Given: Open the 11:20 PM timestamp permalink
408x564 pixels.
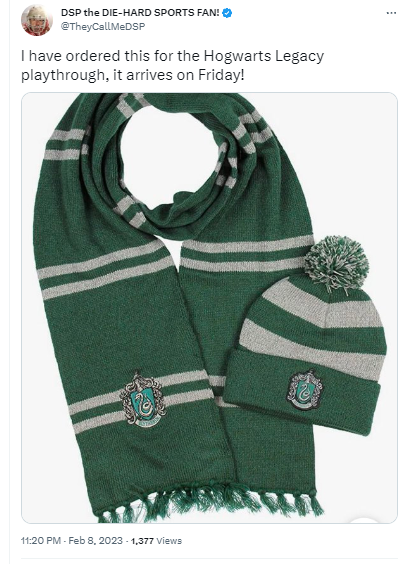Looking at the screenshot, I should coord(41,541).
